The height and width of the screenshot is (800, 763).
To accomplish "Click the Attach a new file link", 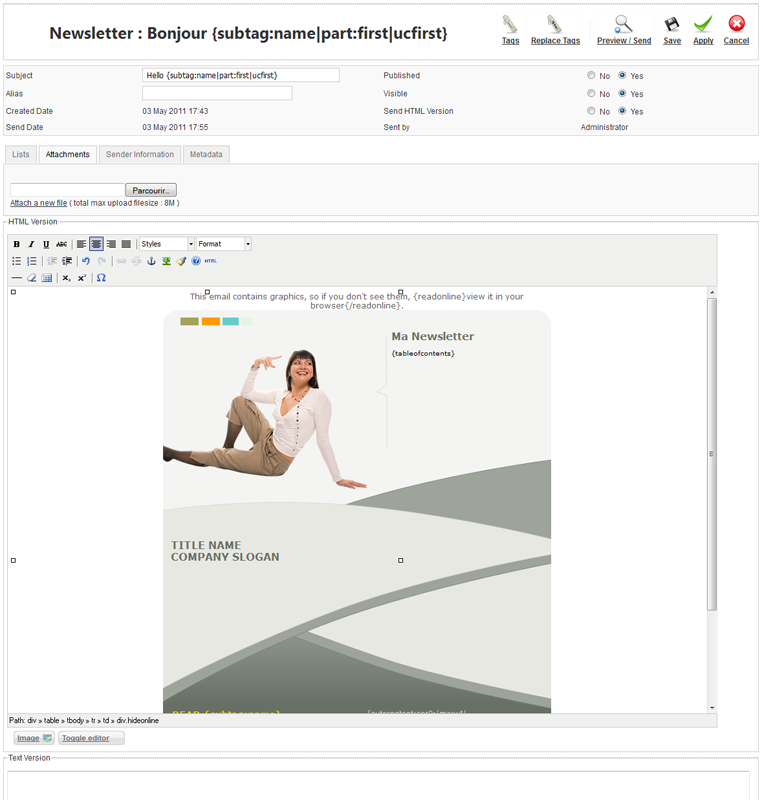I will (38, 203).
